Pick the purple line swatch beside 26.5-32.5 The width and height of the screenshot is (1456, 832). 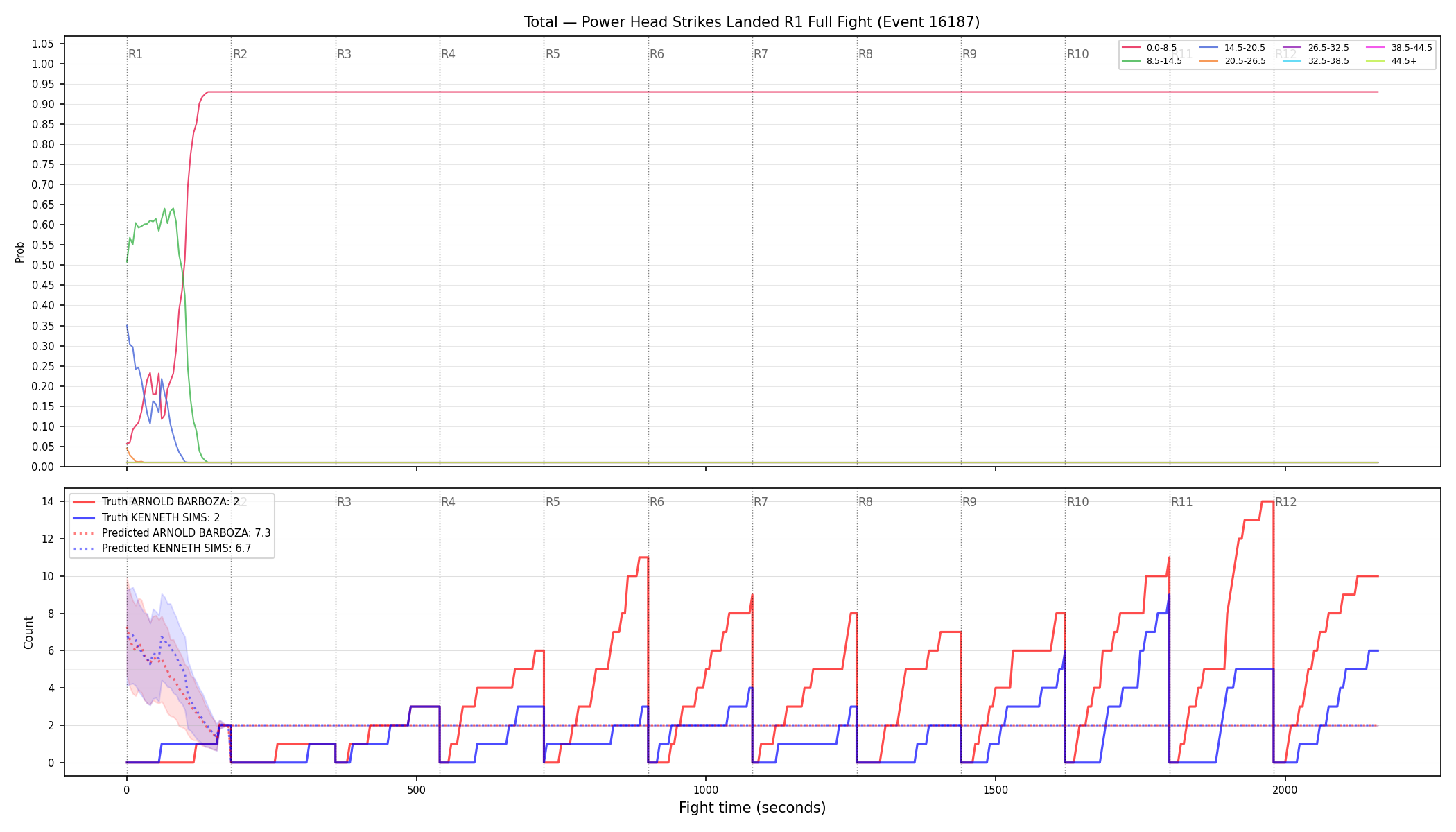coord(1292,48)
